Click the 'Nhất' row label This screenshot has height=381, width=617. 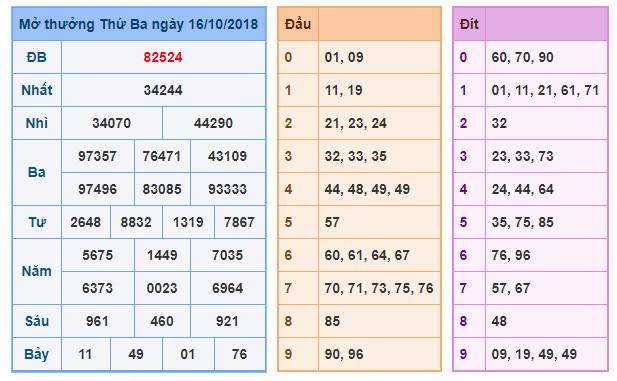click(x=37, y=90)
